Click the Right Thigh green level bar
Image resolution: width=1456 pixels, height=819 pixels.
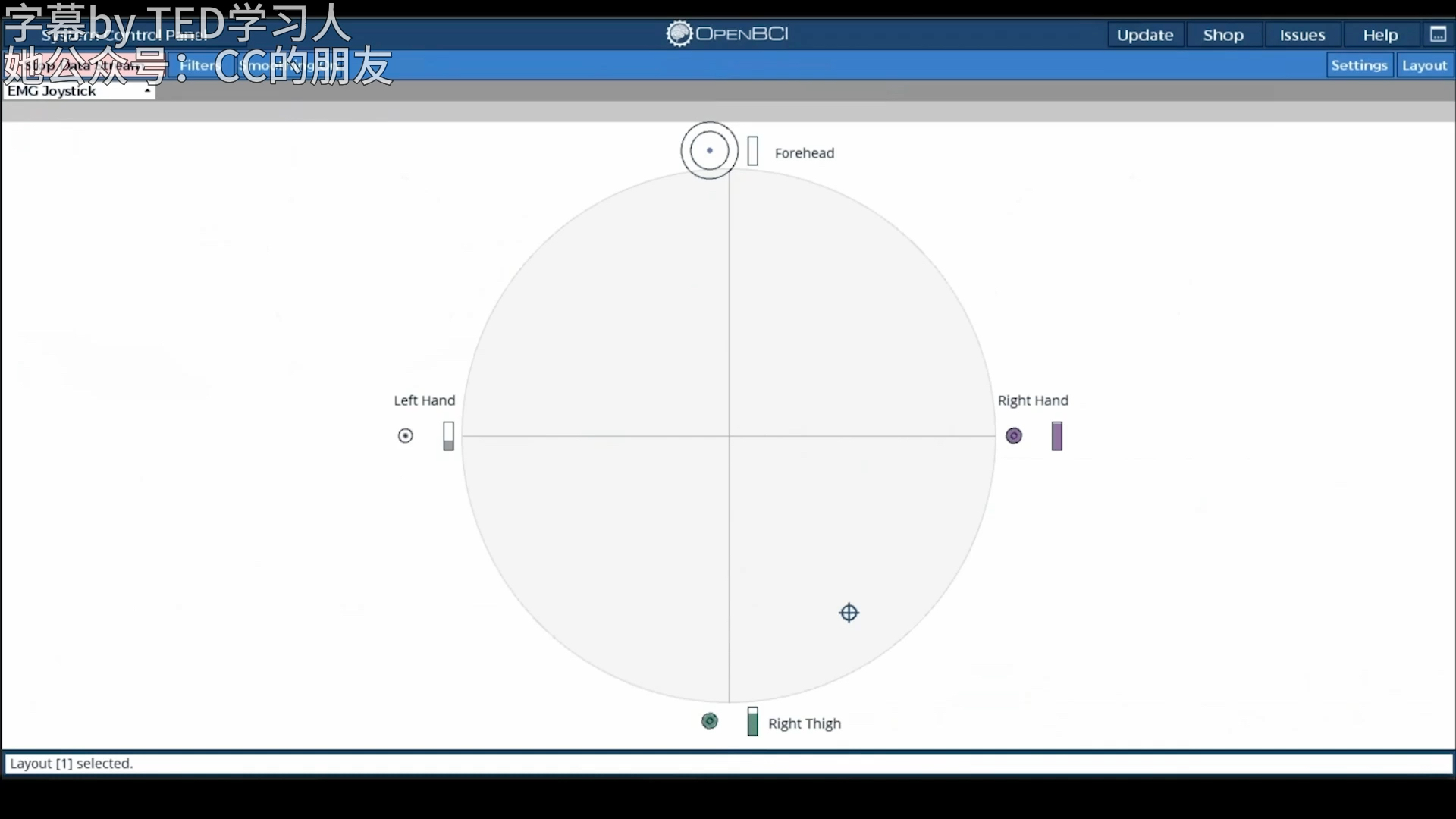[753, 721]
